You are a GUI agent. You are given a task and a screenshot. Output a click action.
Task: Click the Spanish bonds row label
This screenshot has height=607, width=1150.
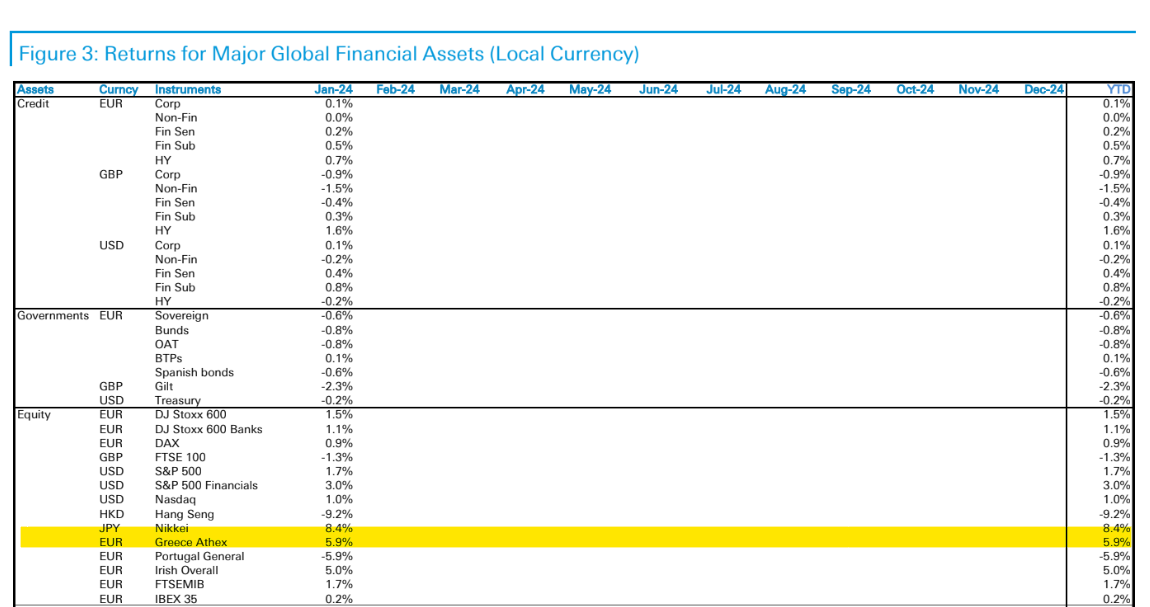point(194,372)
